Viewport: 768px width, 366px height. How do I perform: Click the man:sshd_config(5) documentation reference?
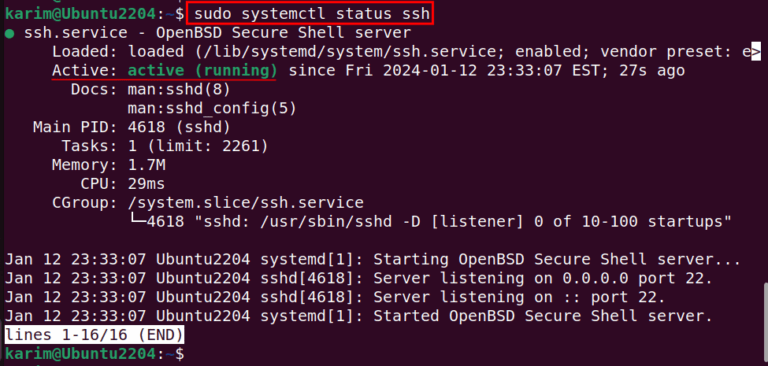click(212, 108)
